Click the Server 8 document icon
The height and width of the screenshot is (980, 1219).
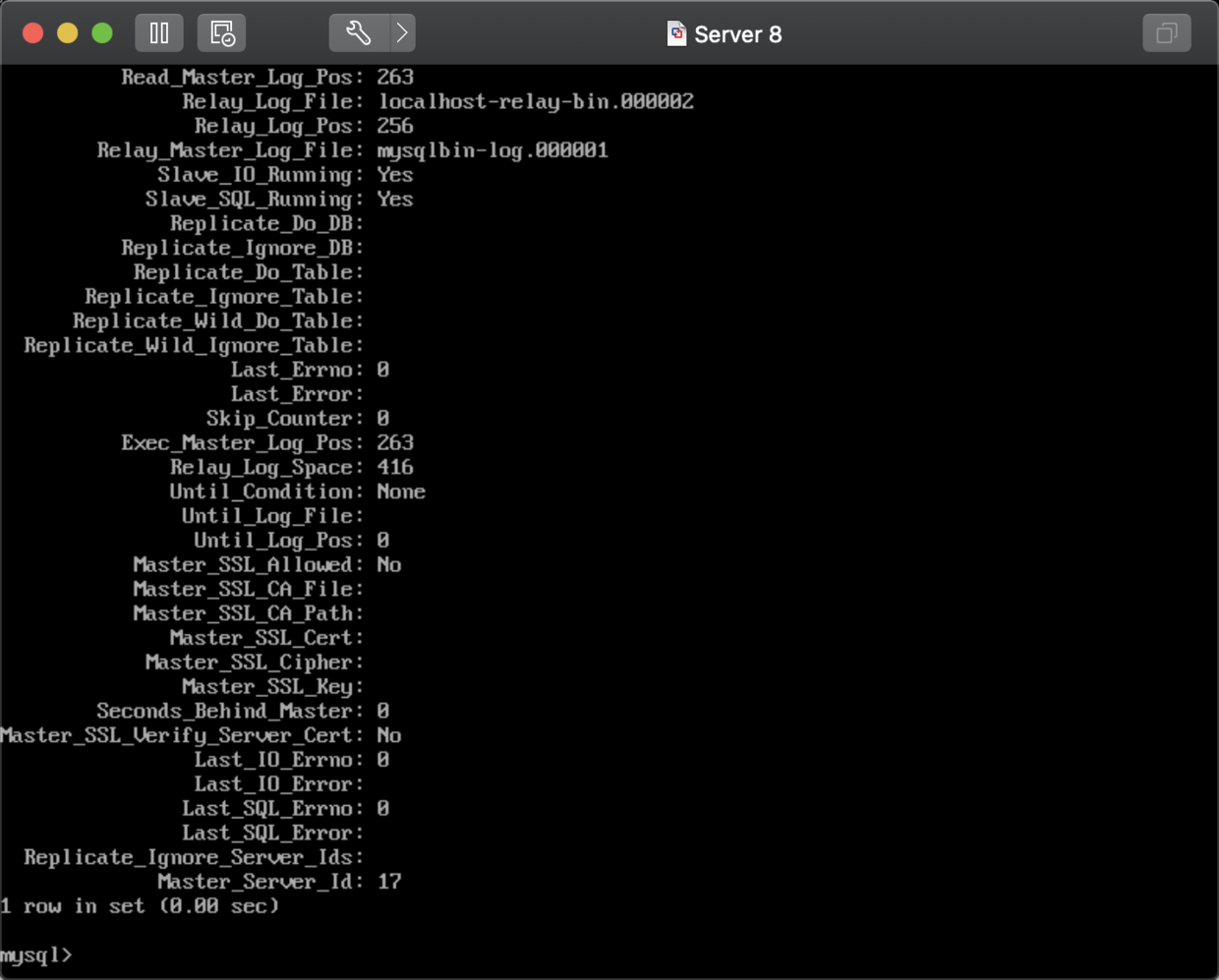tap(676, 34)
